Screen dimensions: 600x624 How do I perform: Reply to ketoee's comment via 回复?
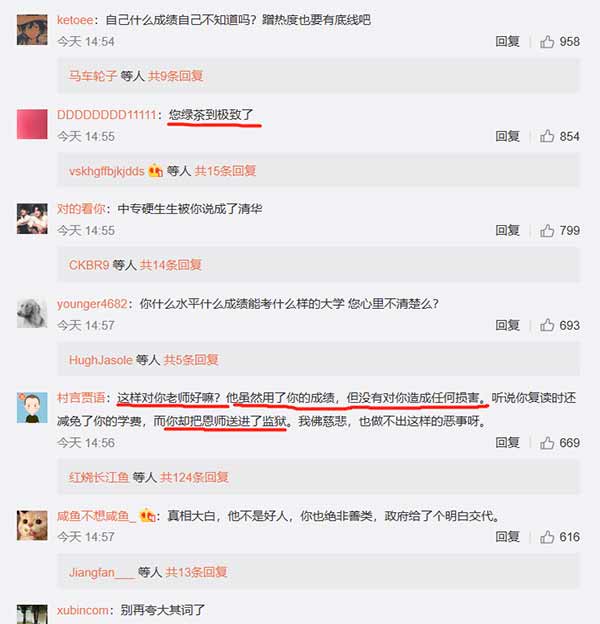pos(507,41)
